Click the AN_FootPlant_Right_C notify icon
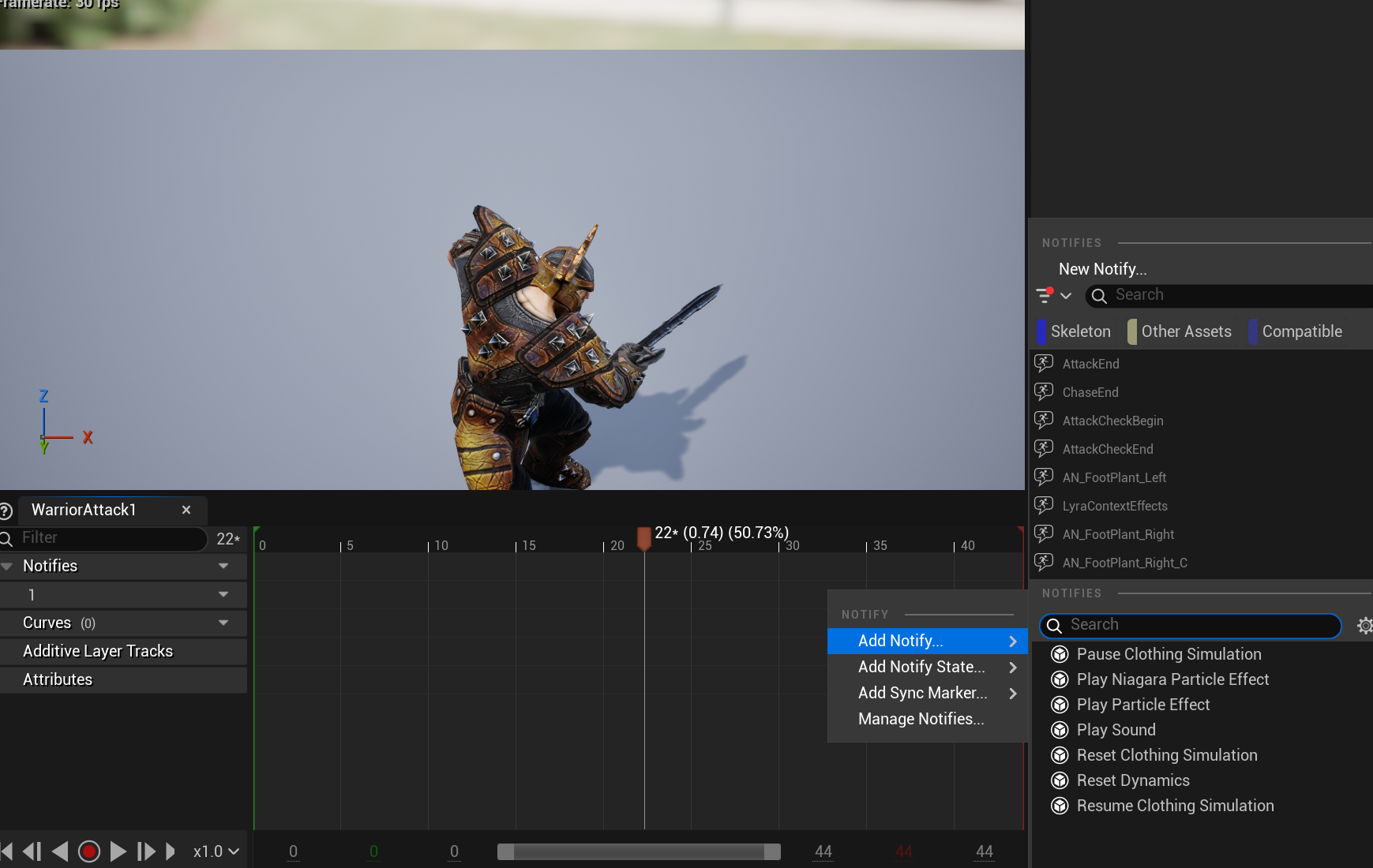This screenshot has height=868, width=1373. coord(1044,563)
